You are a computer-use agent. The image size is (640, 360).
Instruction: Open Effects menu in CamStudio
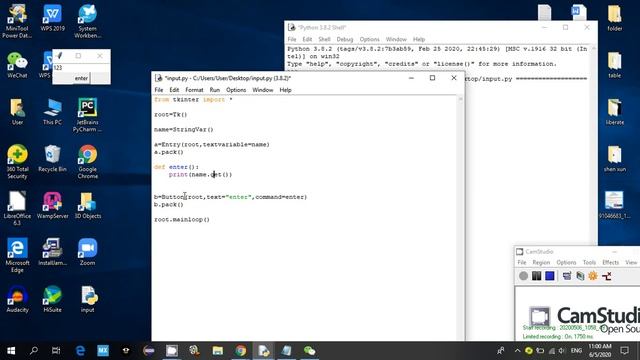pyautogui.click(x=611, y=262)
